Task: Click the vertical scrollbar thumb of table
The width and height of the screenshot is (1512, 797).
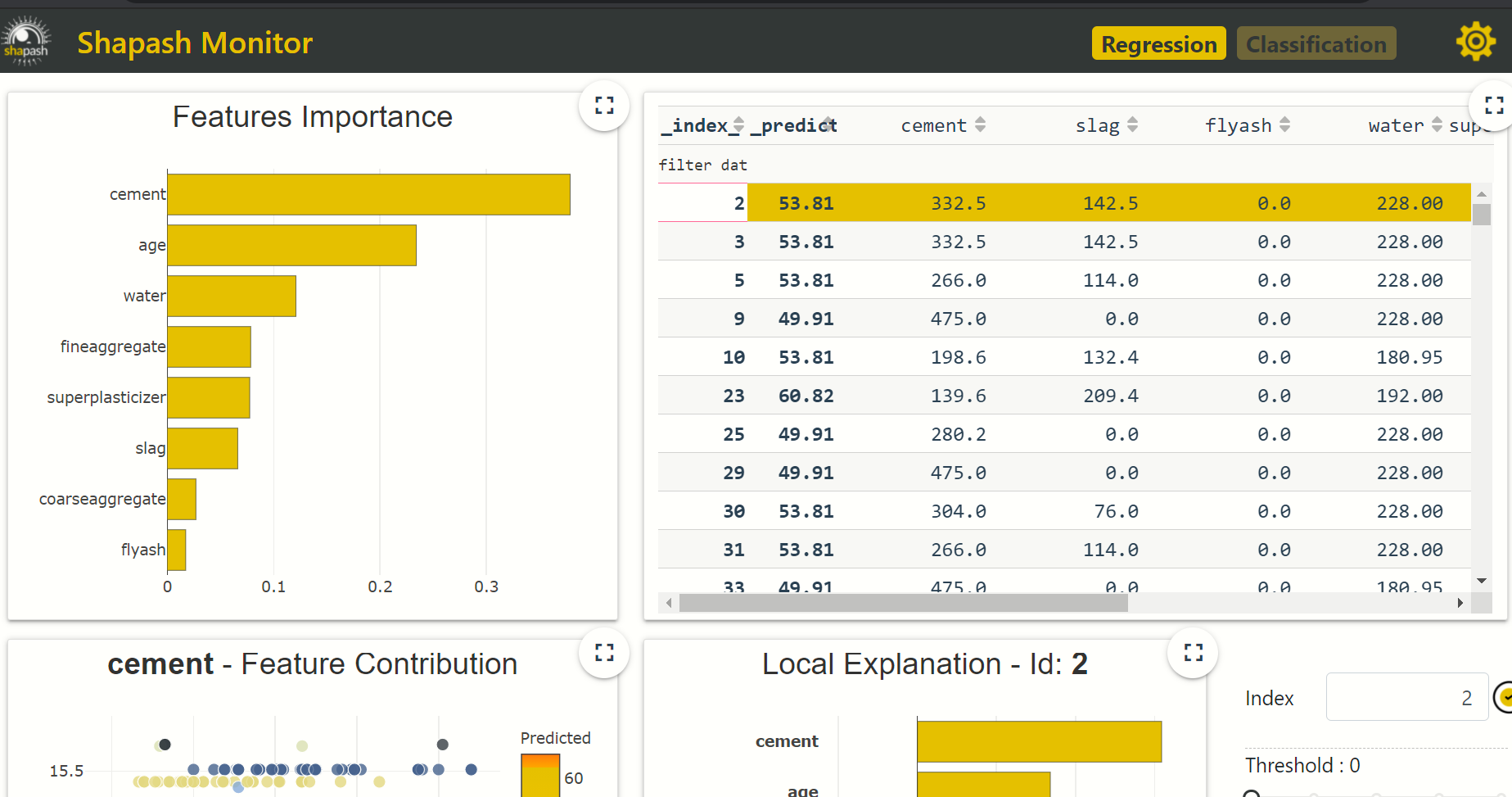Action: pos(1481,215)
